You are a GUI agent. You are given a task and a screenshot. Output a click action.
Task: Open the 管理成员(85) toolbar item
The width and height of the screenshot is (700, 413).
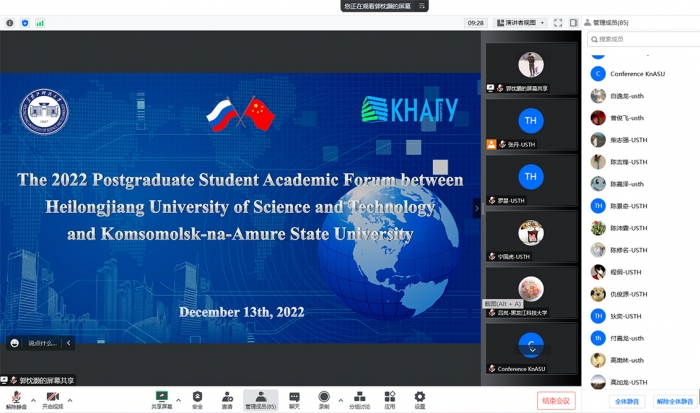pyautogui.click(x=260, y=399)
